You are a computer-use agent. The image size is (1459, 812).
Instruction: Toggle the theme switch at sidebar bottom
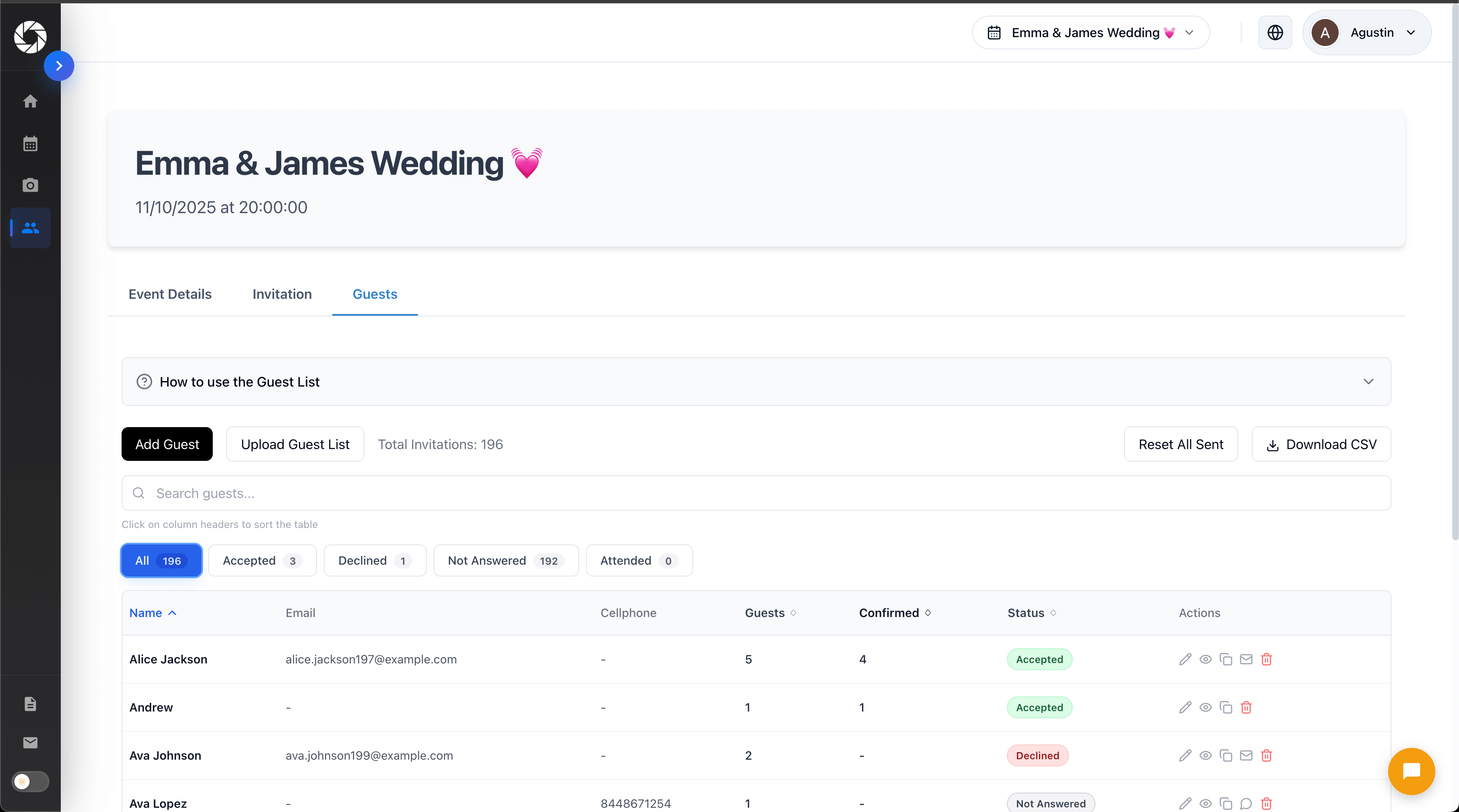[30, 782]
